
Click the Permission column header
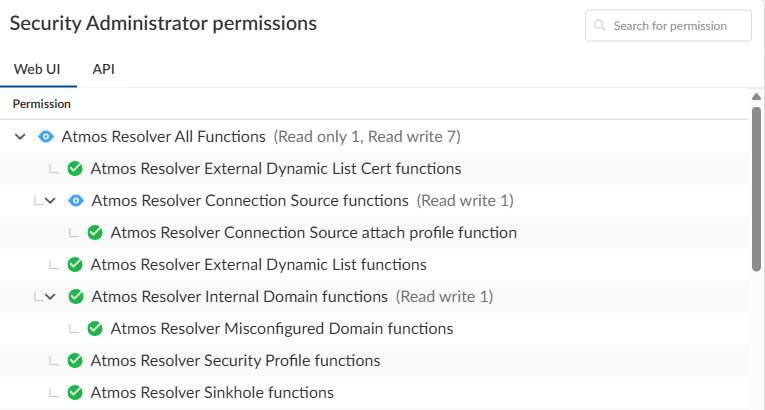point(42,104)
